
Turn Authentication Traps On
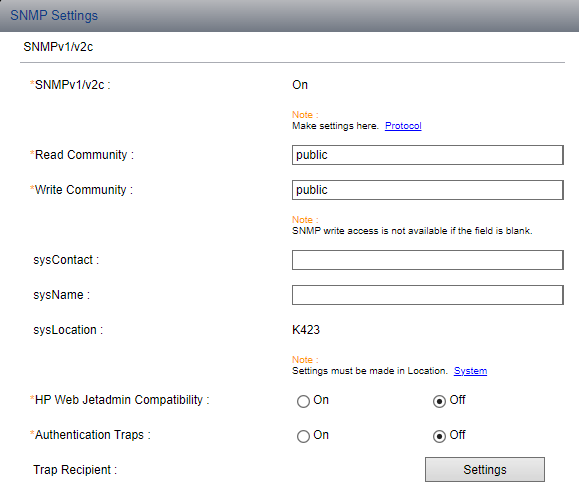[303, 436]
